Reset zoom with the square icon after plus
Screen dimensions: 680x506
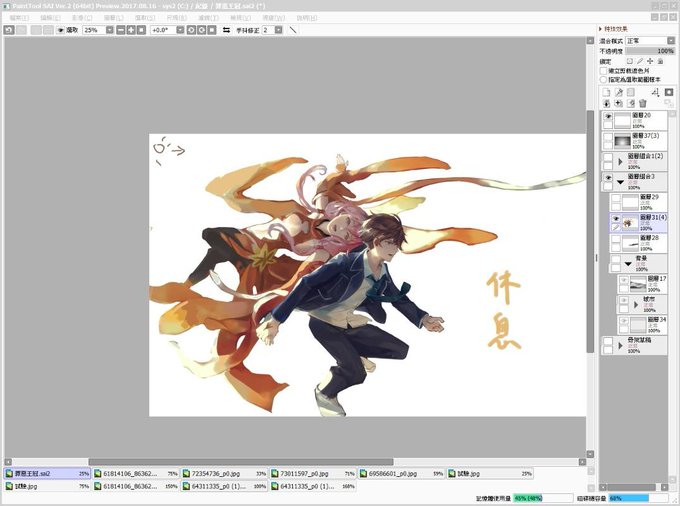(141, 30)
